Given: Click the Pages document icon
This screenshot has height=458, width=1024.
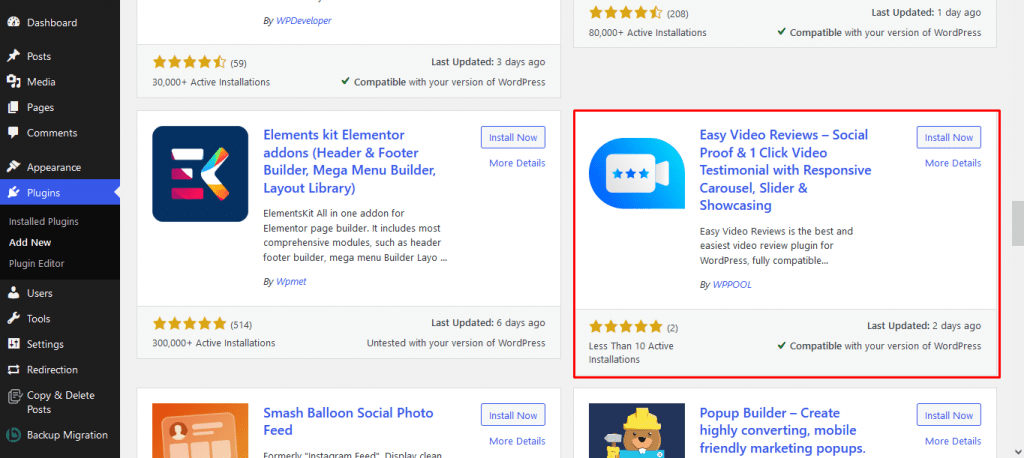Looking at the screenshot, I should point(13,107).
